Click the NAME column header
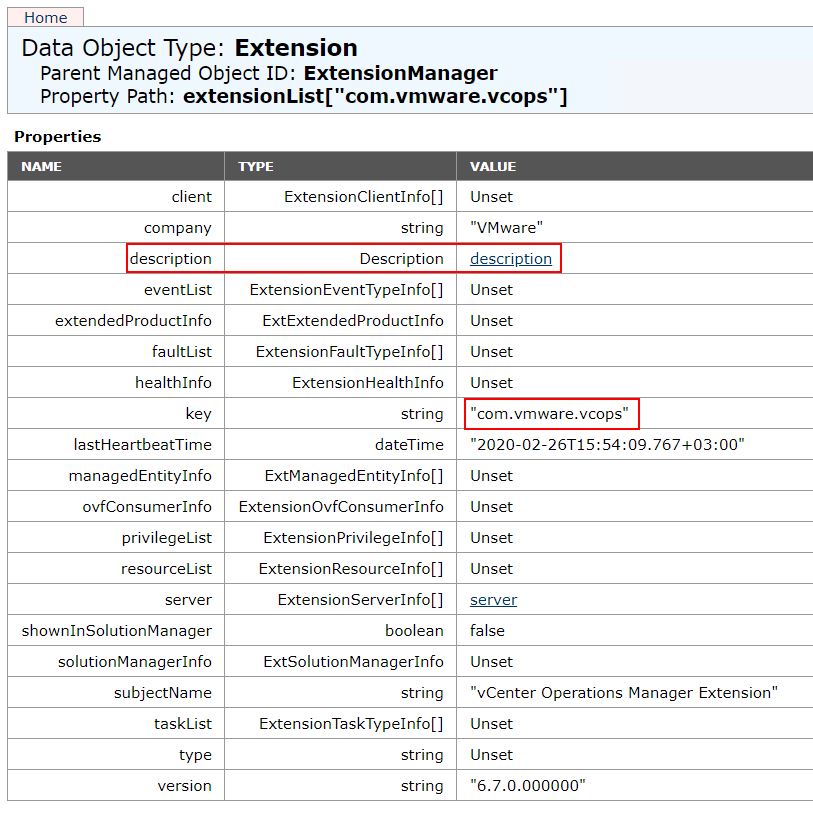The height and width of the screenshot is (814, 813). coord(42,166)
